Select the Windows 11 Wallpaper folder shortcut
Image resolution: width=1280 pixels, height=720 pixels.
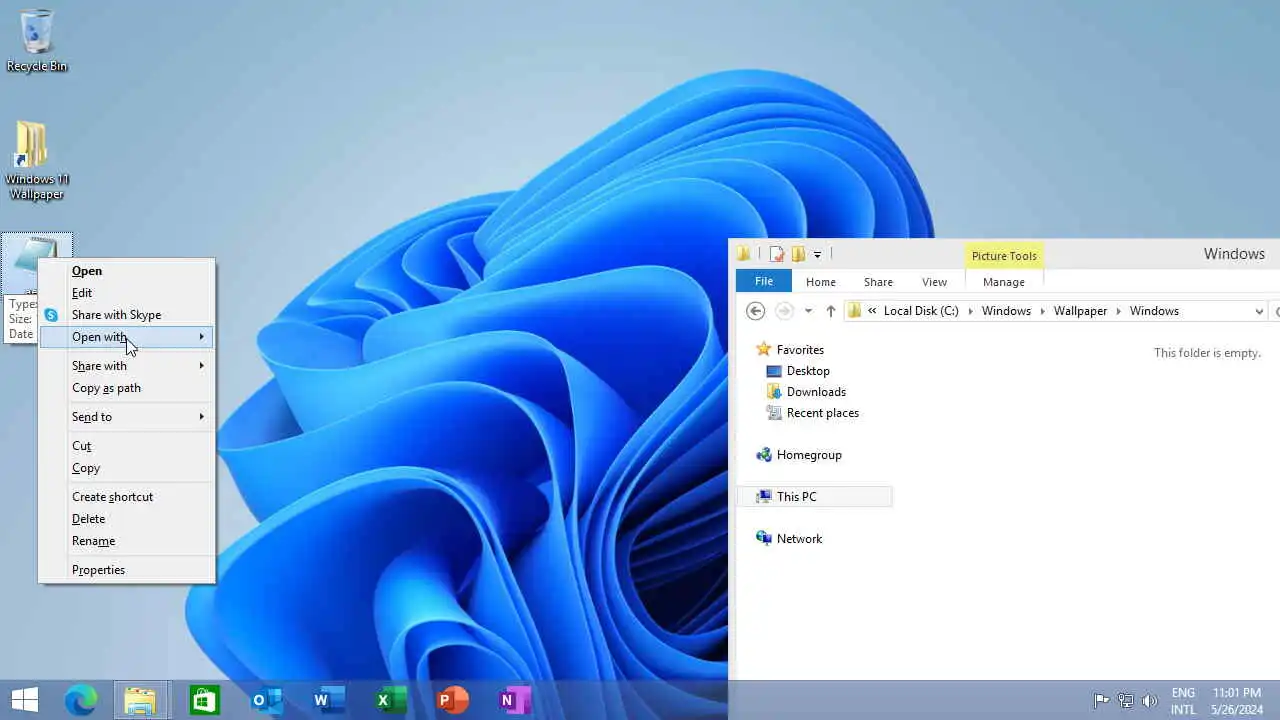click(37, 160)
